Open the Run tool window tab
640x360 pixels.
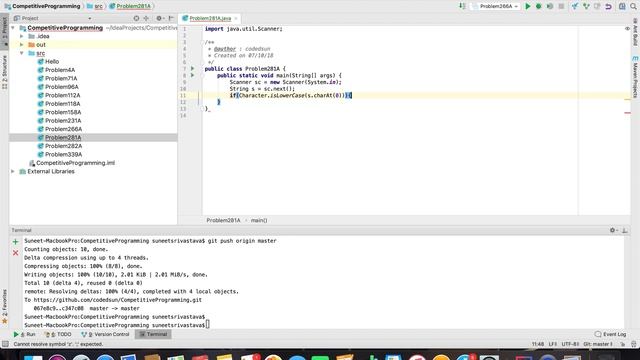[24, 334]
